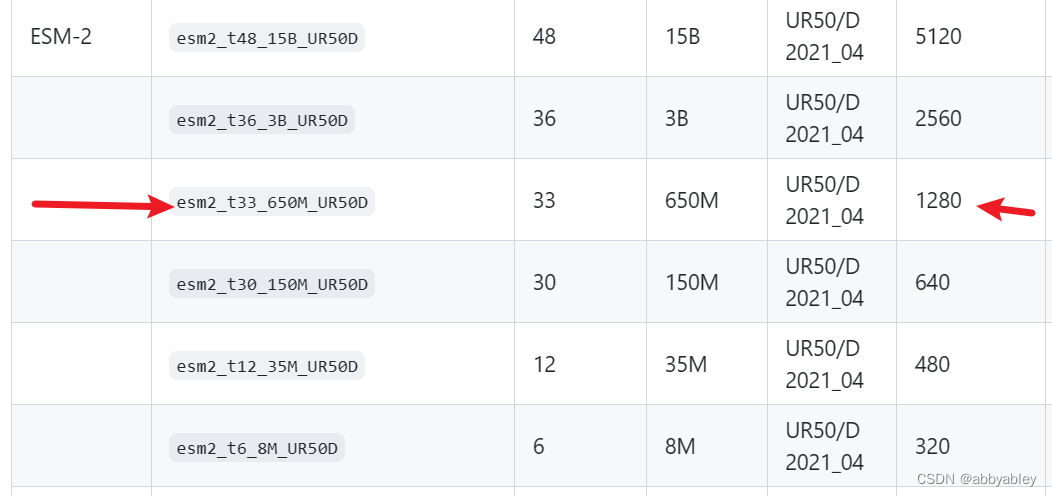The image size is (1052, 496).
Task: Click the ESM-2 cell in first column
Action: pyautogui.click(x=61, y=36)
